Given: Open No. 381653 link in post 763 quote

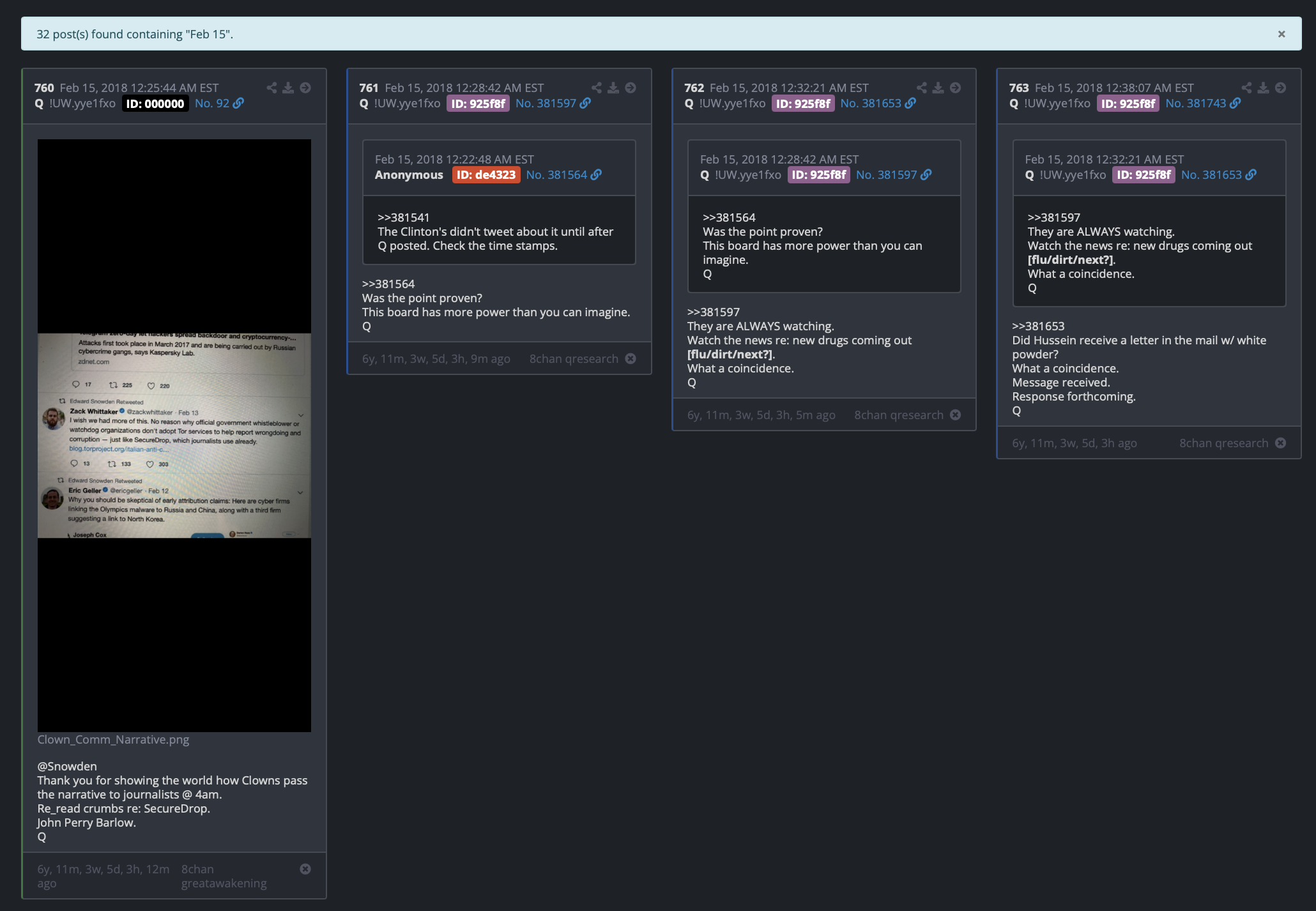Looking at the screenshot, I should (1211, 174).
